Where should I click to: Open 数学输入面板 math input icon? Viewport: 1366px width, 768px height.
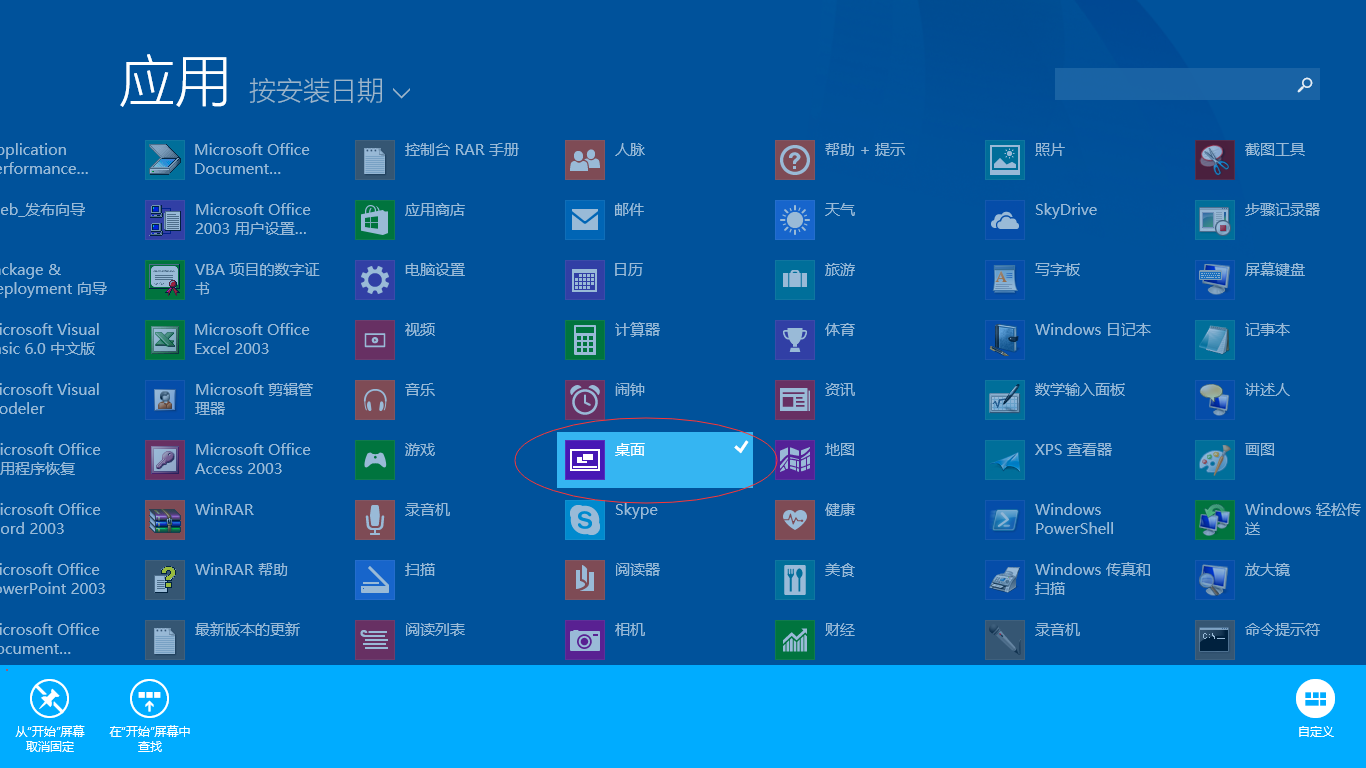[1005, 400]
